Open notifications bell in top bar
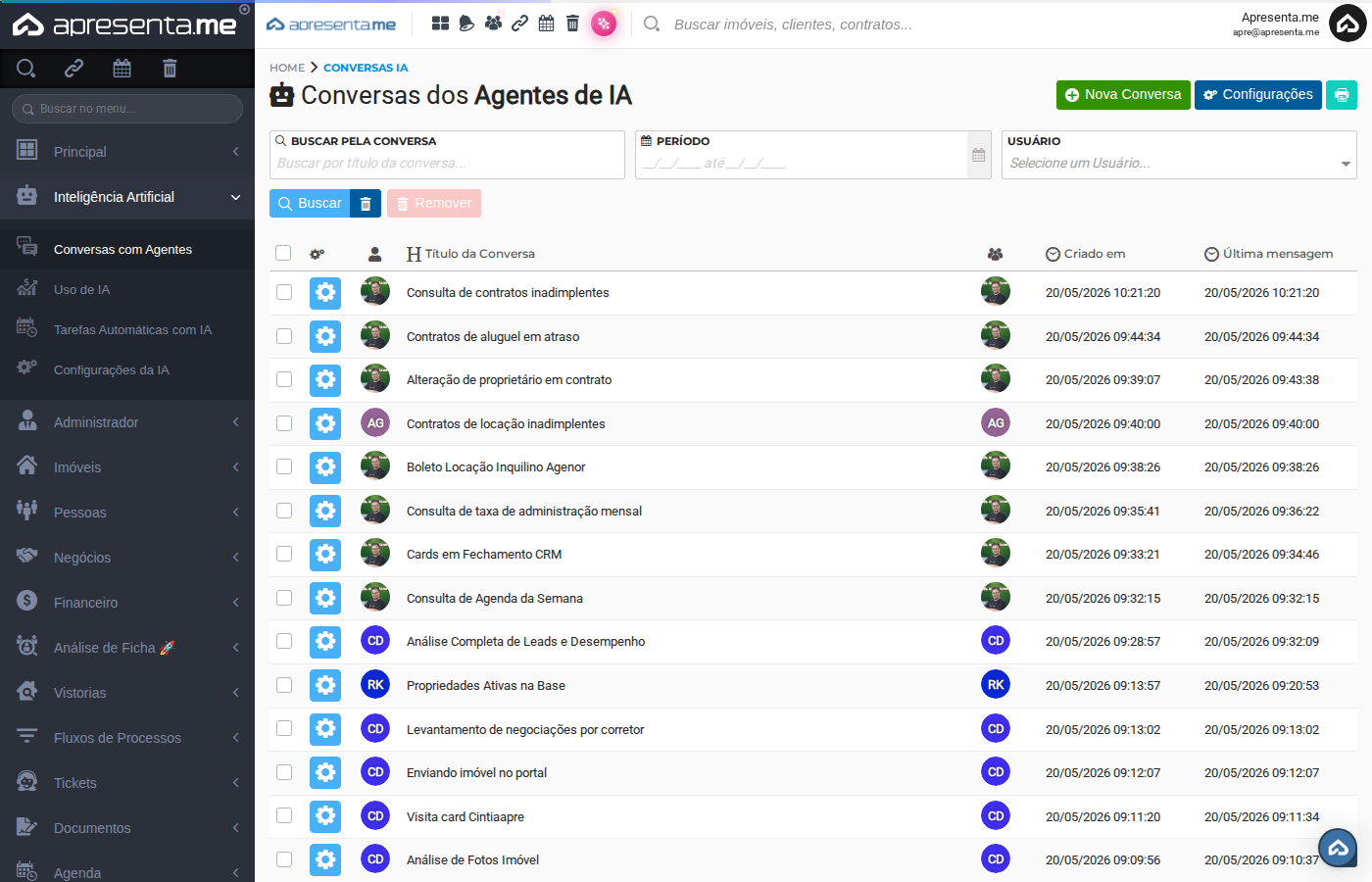The width and height of the screenshot is (1372, 882). (466, 24)
